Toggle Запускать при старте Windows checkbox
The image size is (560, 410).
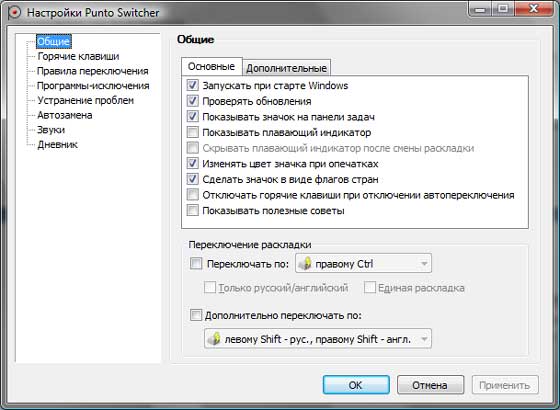coord(192,85)
